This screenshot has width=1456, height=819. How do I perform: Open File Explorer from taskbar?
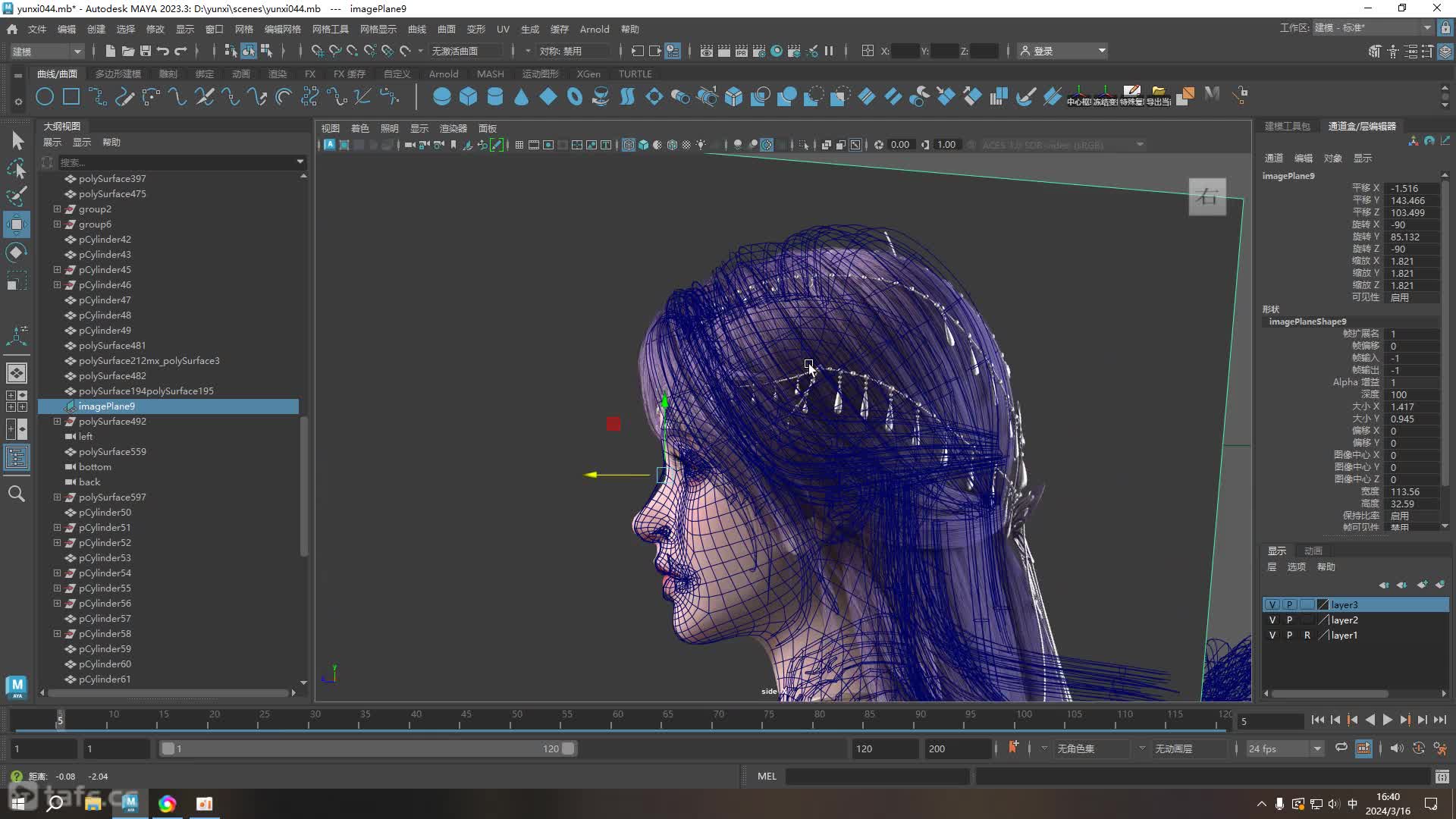pyautogui.click(x=93, y=803)
